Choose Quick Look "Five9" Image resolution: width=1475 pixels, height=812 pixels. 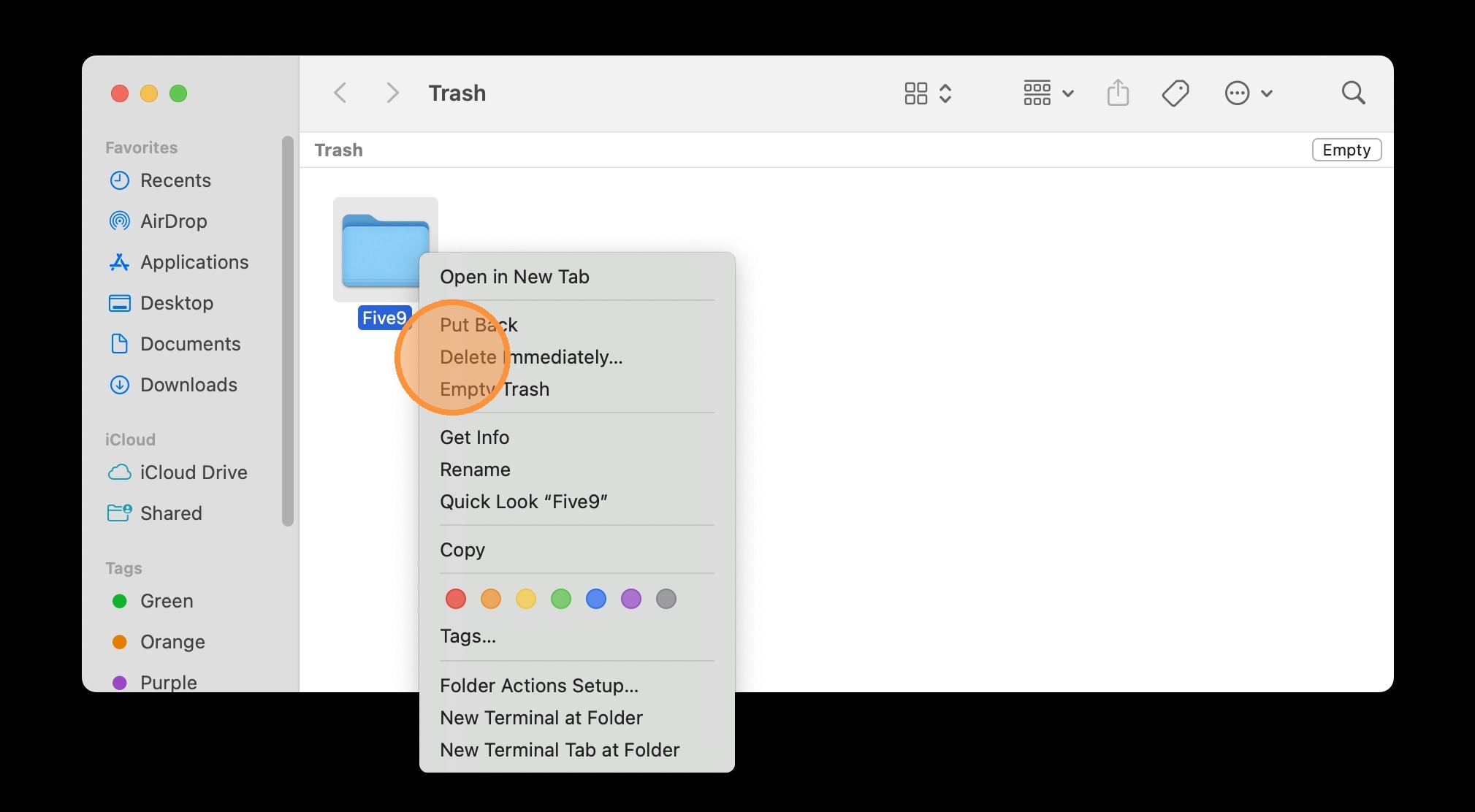[576, 502]
